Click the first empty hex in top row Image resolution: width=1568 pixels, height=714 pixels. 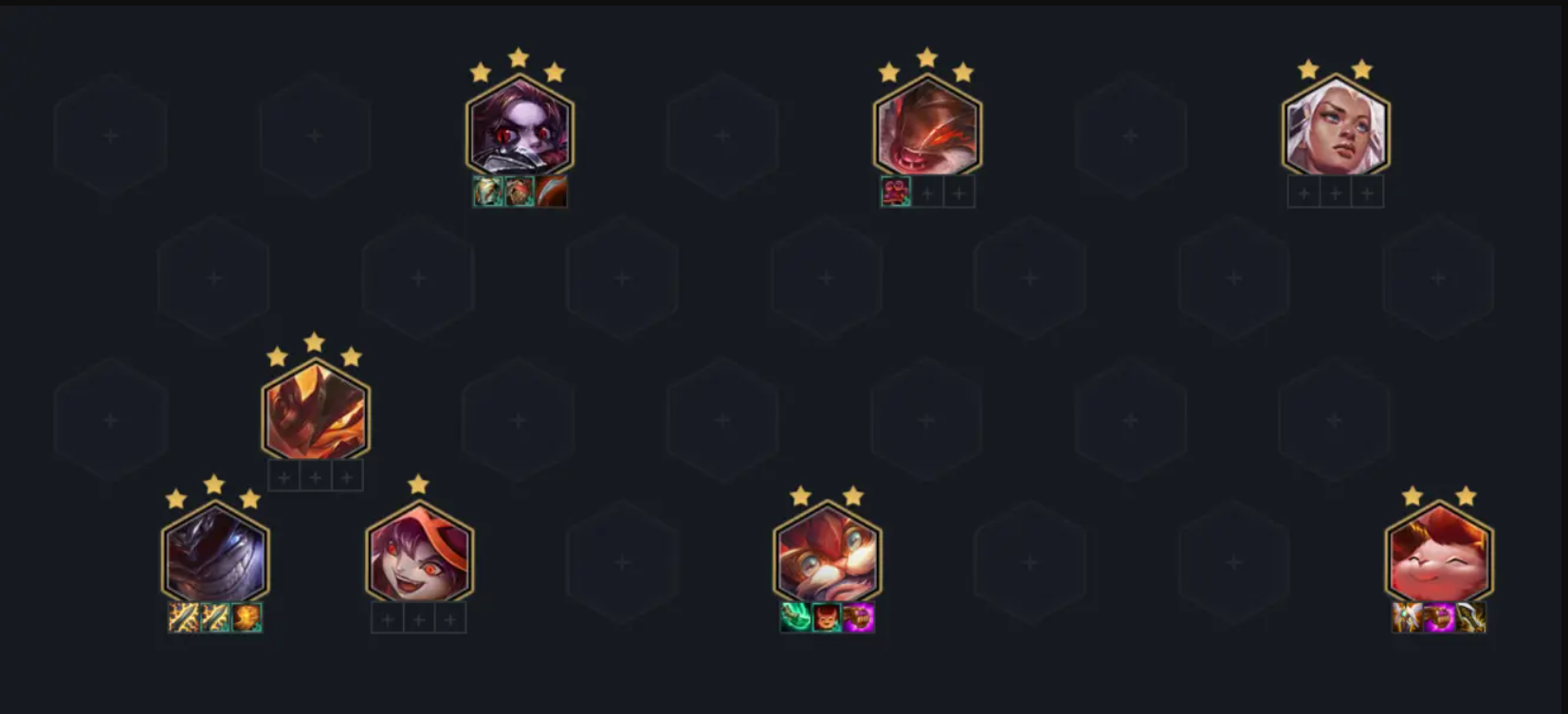tap(111, 136)
